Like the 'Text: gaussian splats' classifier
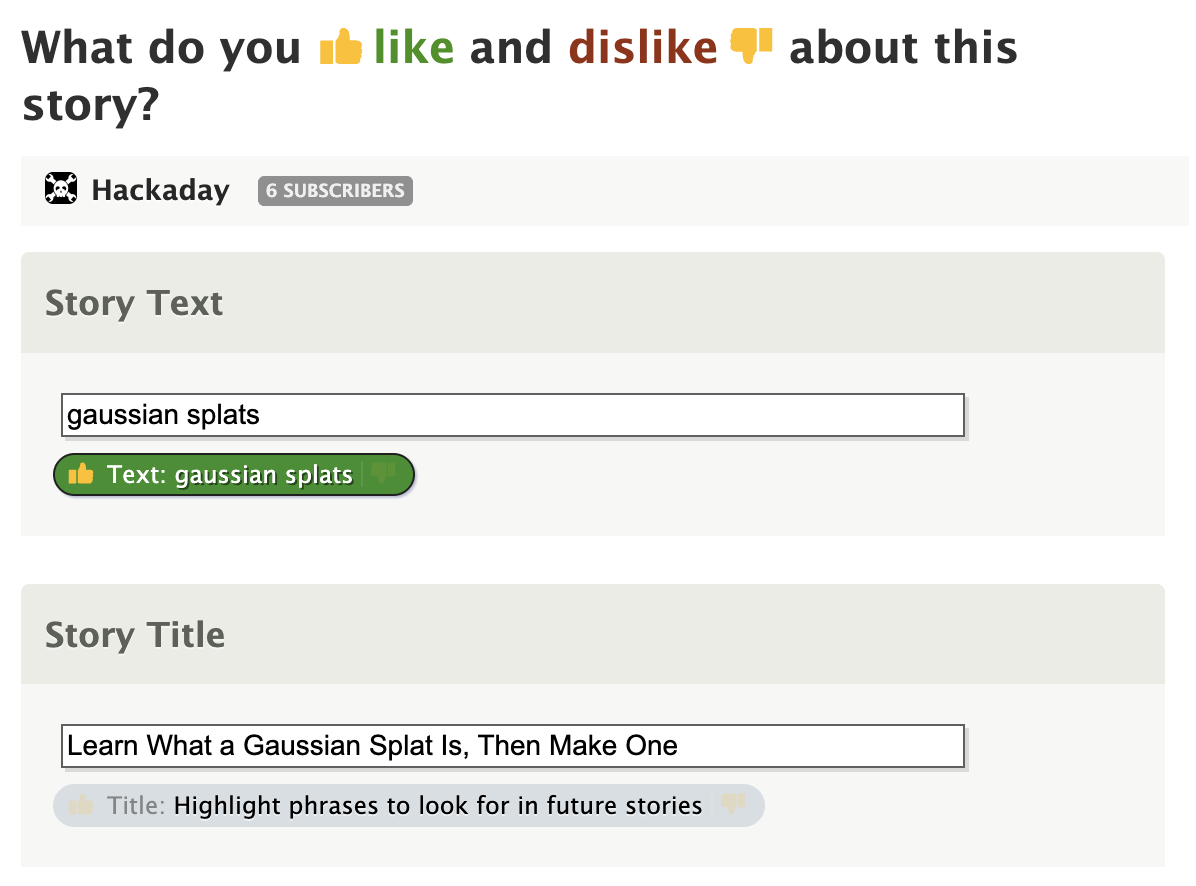The height and width of the screenshot is (886, 1196). pyautogui.click(x=81, y=475)
